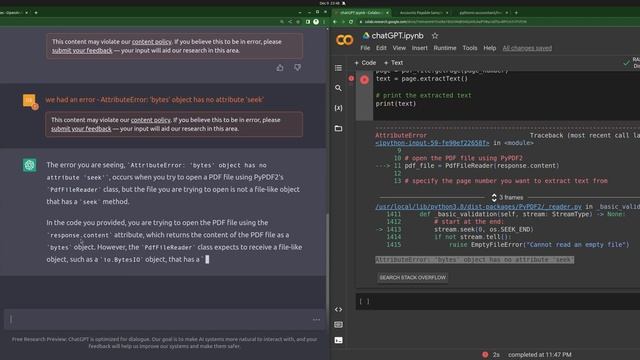
Task: Click All changes saved link
Action: pos(527,48)
